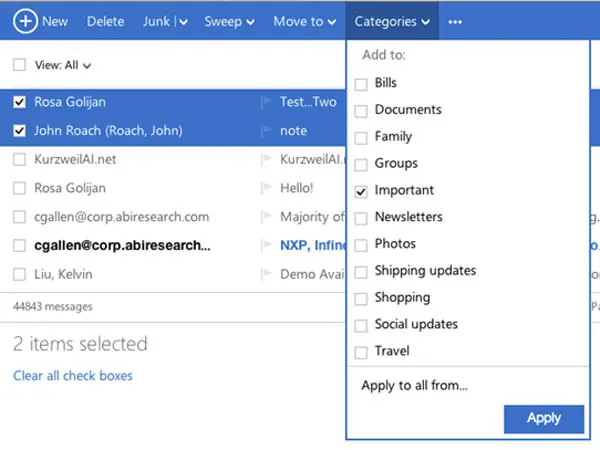Open the more options ellipsis menu
The image size is (600, 450).
[x=455, y=22]
